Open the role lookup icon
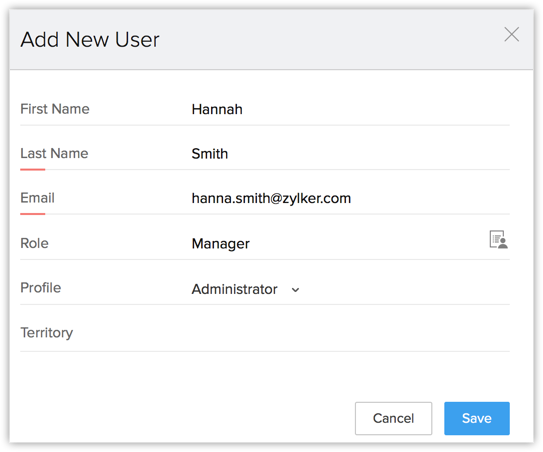The height and width of the screenshot is (452, 543). click(498, 239)
